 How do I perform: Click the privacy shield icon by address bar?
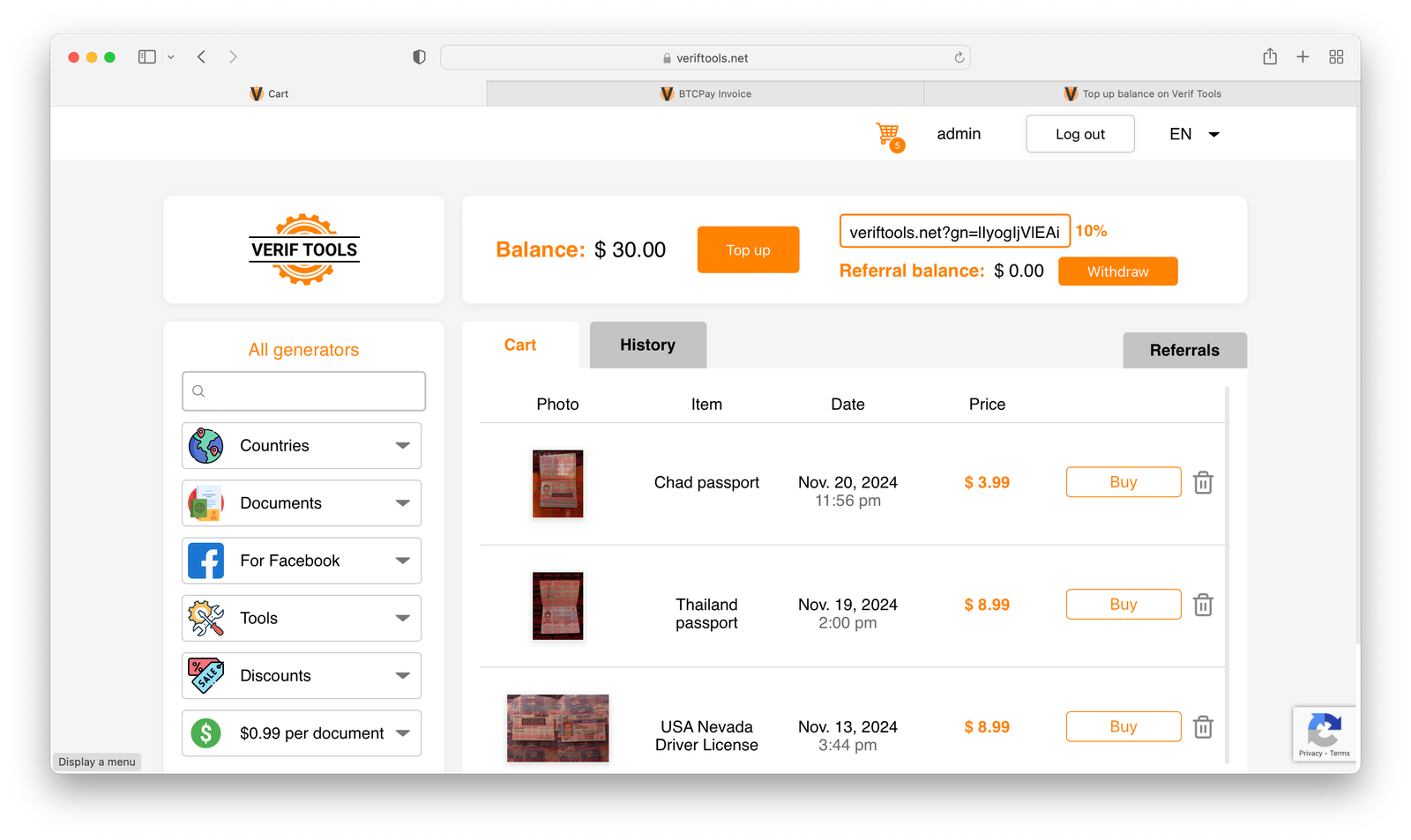[x=419, y=57]
